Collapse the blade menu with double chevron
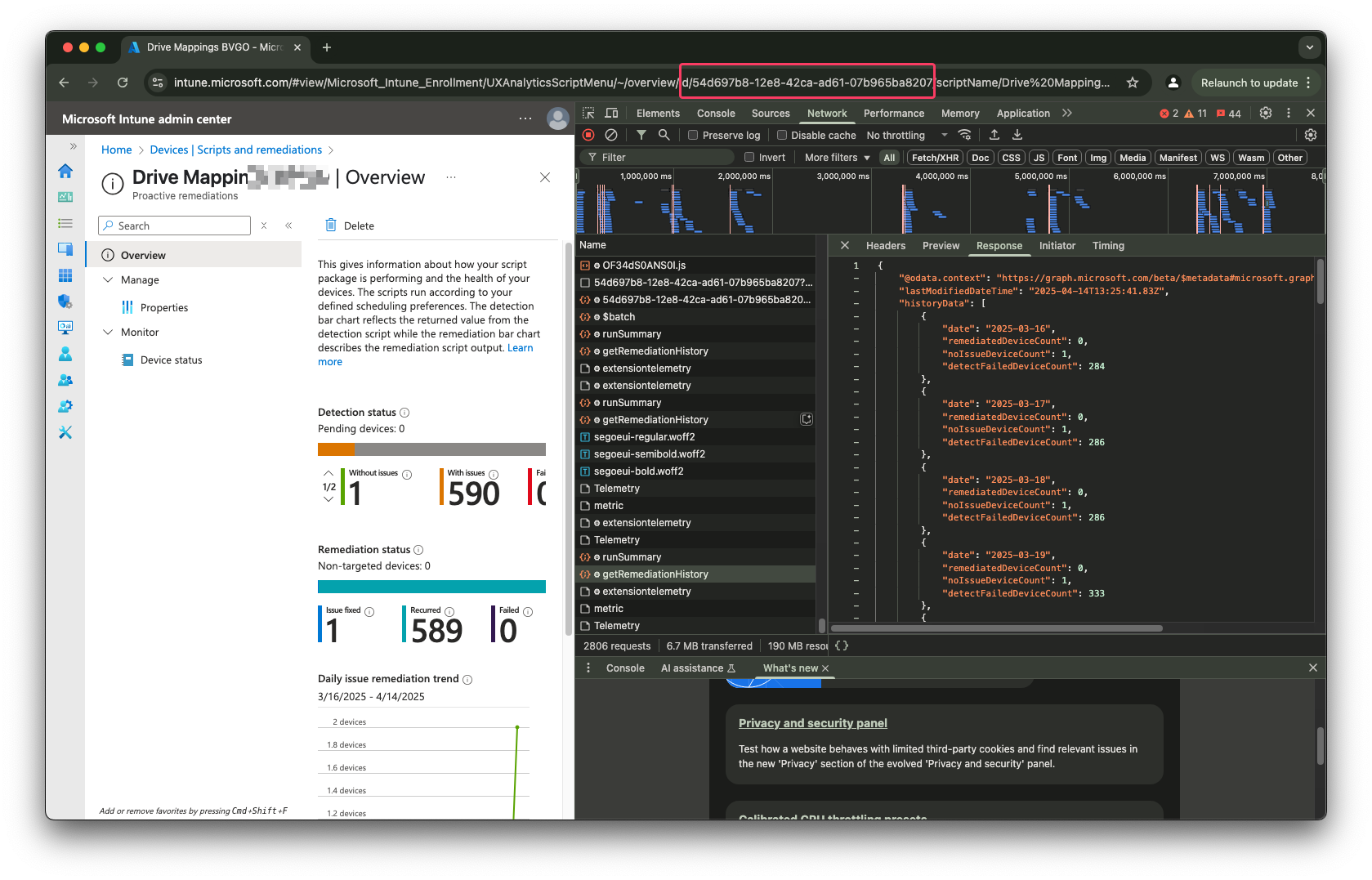 point(288,226)
